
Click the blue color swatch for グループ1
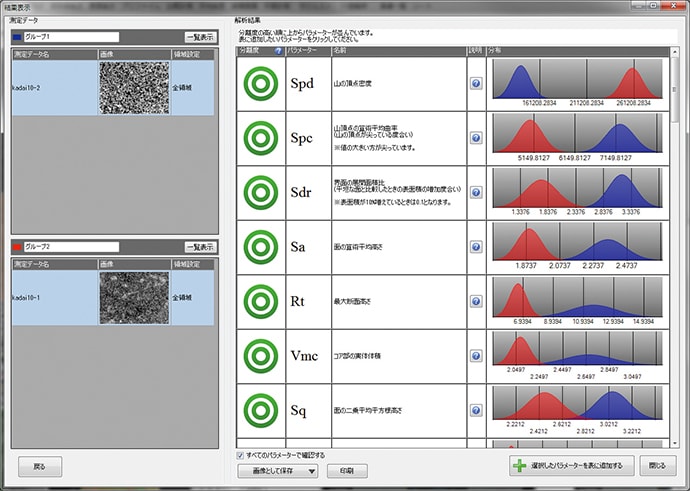click(x=17, y=37)
